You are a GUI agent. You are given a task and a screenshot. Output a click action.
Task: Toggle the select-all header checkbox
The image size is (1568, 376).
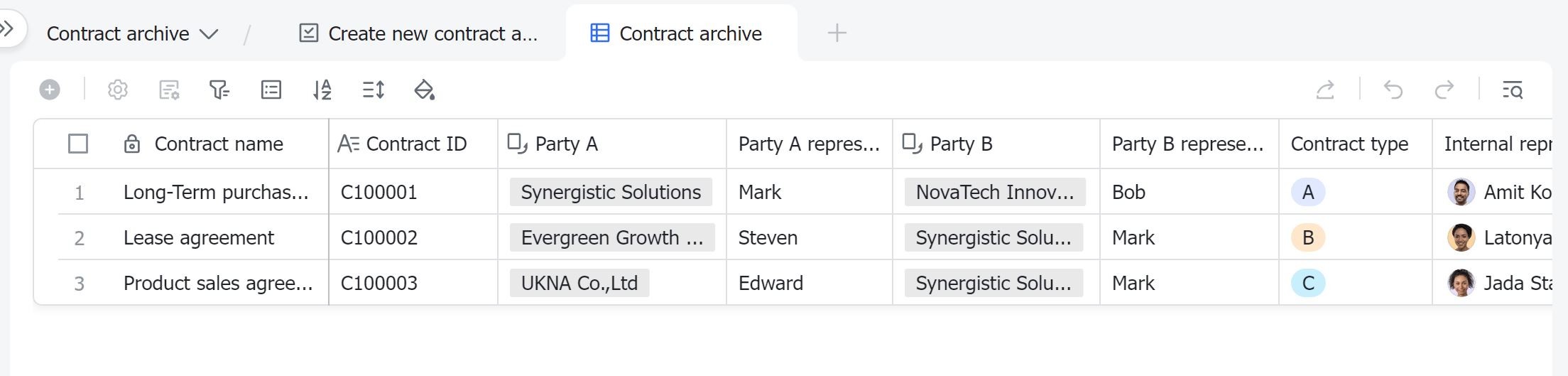pyautogui.click(x=78, y=144)
